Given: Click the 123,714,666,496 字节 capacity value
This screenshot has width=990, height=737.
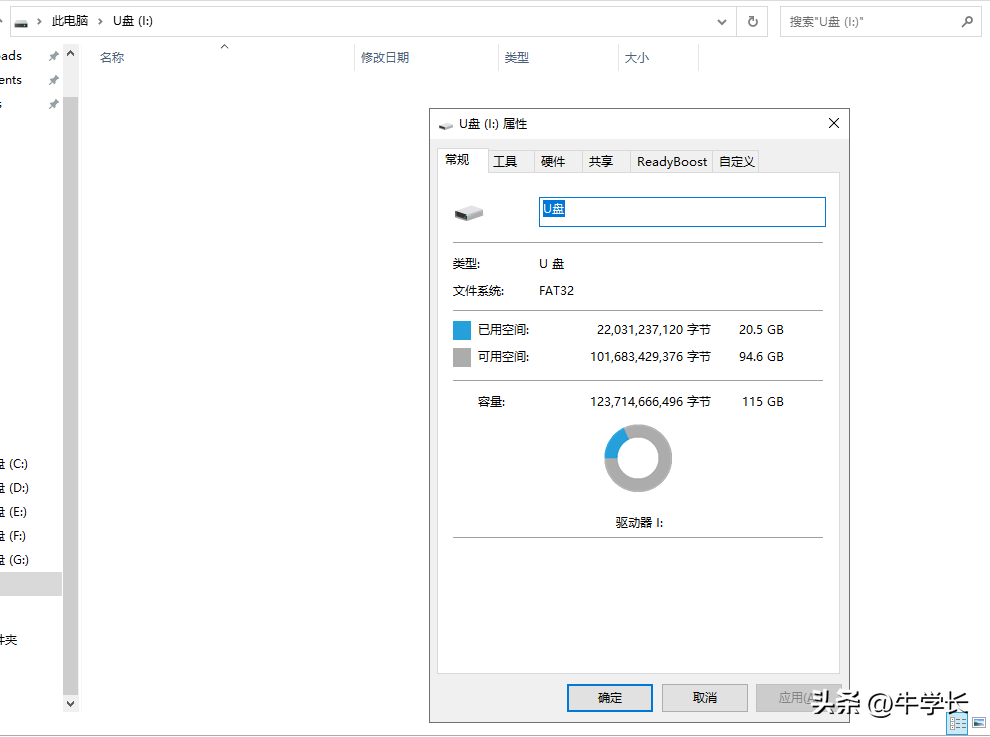Looking at the screenshot, I should 650,402.
